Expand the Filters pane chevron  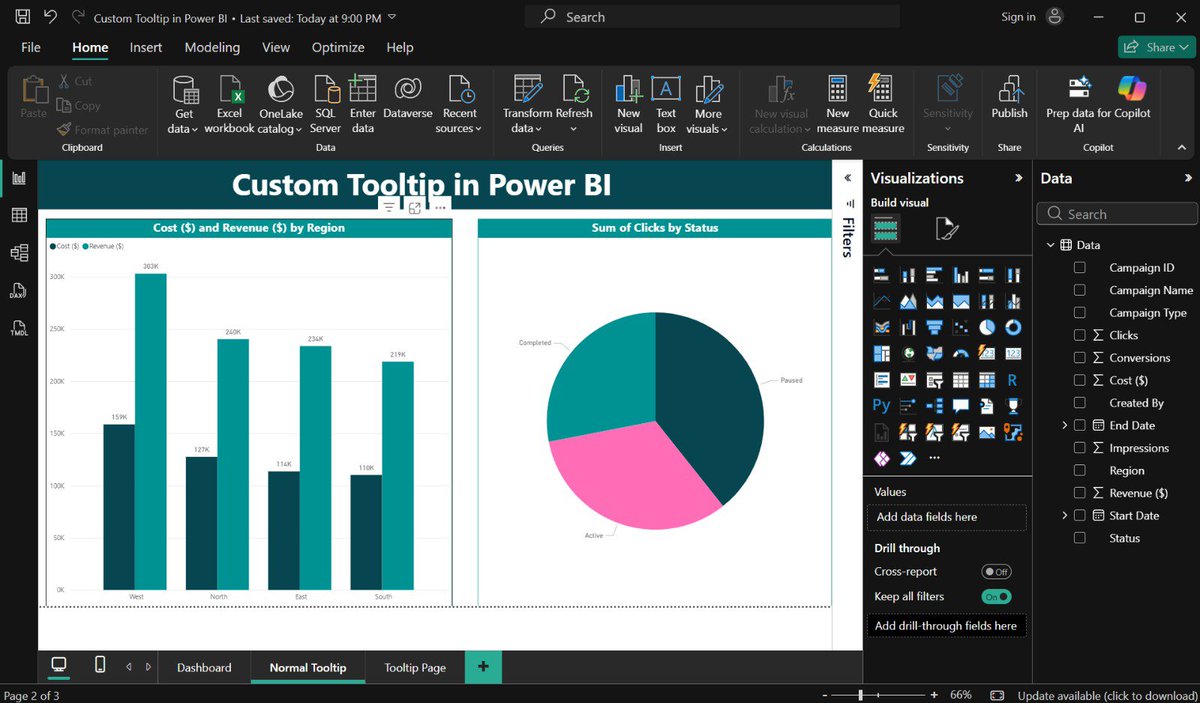pos(848,178)
